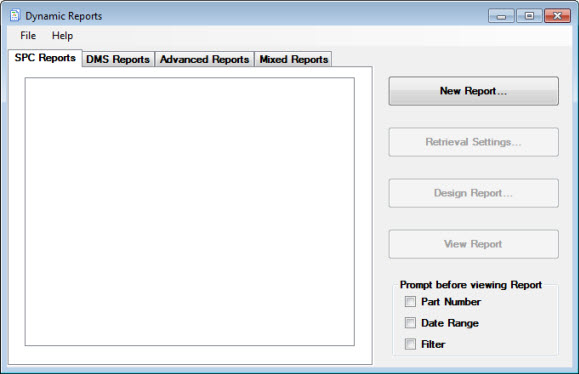Toggle the Date Range checkbox

(410, 323)
